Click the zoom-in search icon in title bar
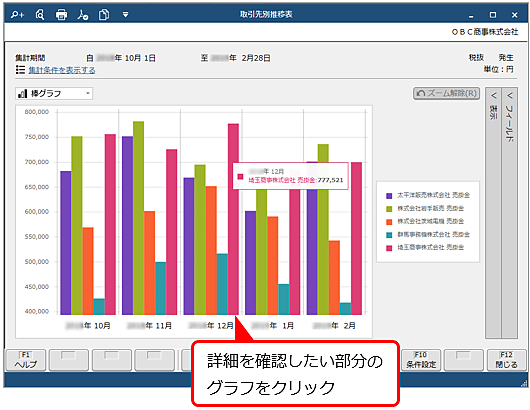 click(x=17, y=15)
